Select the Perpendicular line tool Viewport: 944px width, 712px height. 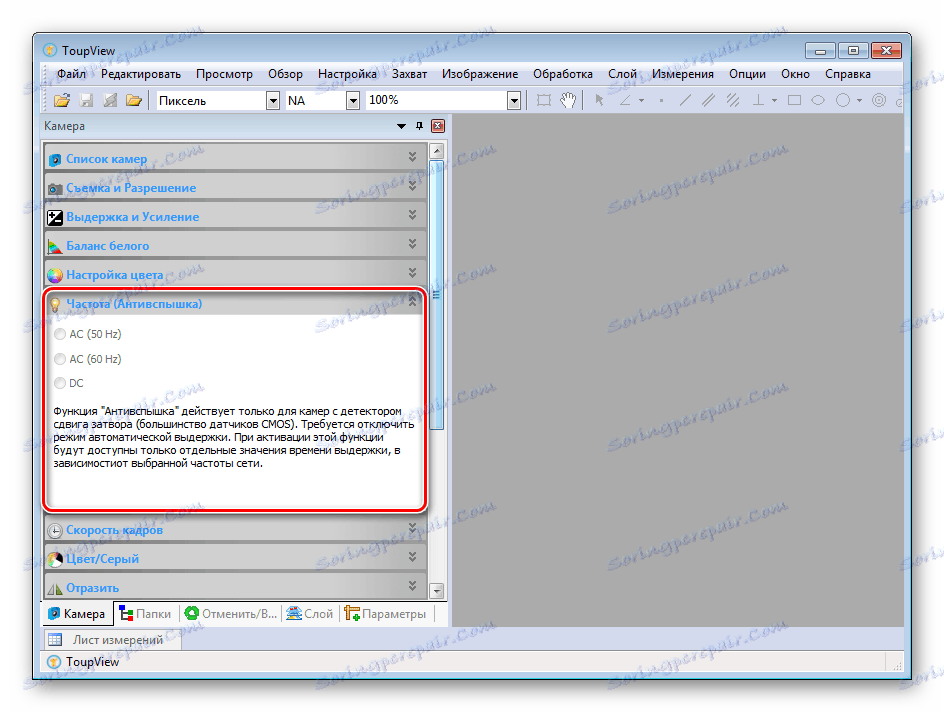coord(759,101)
